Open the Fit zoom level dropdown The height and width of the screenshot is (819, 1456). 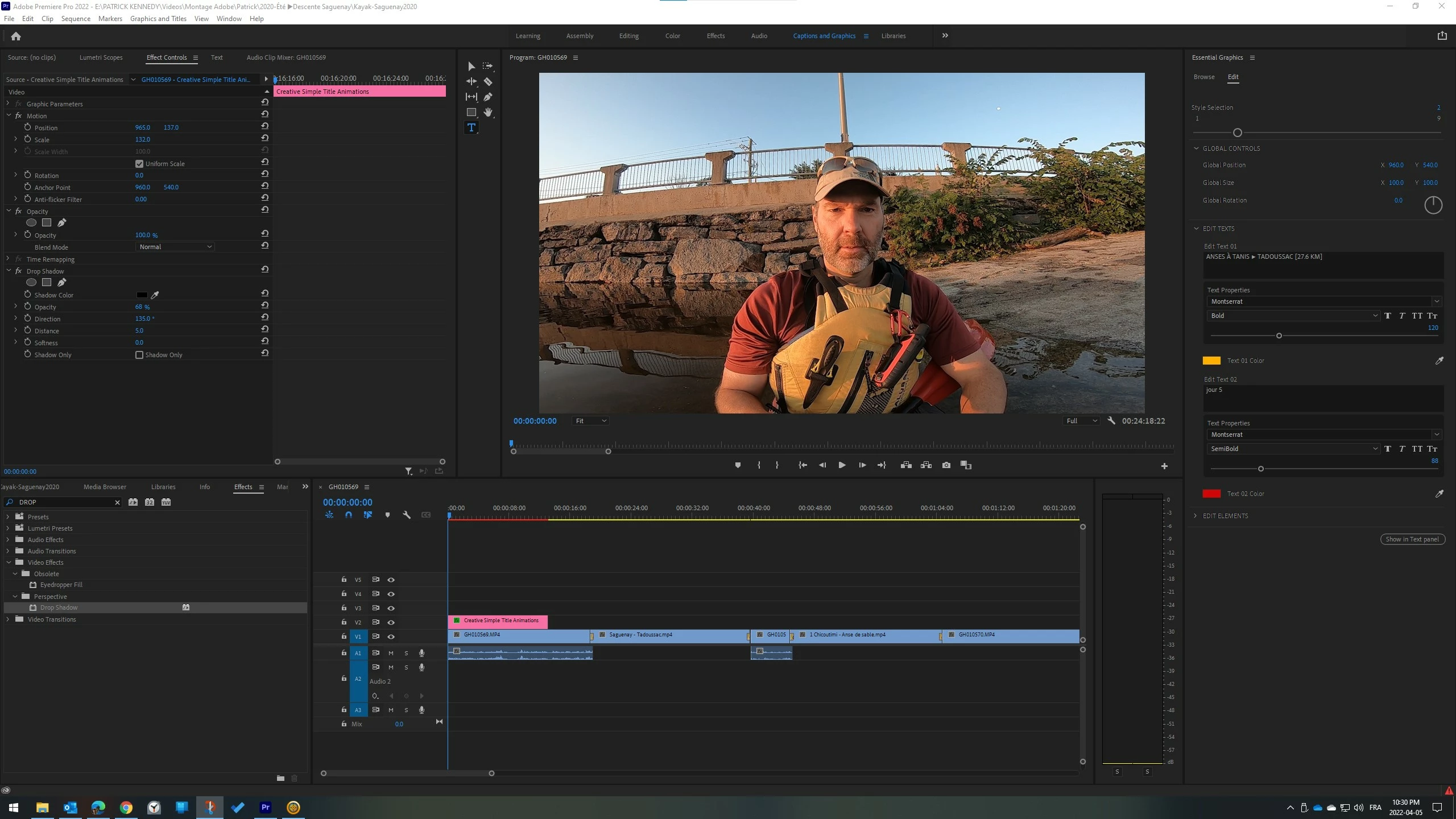pos(590,421)
